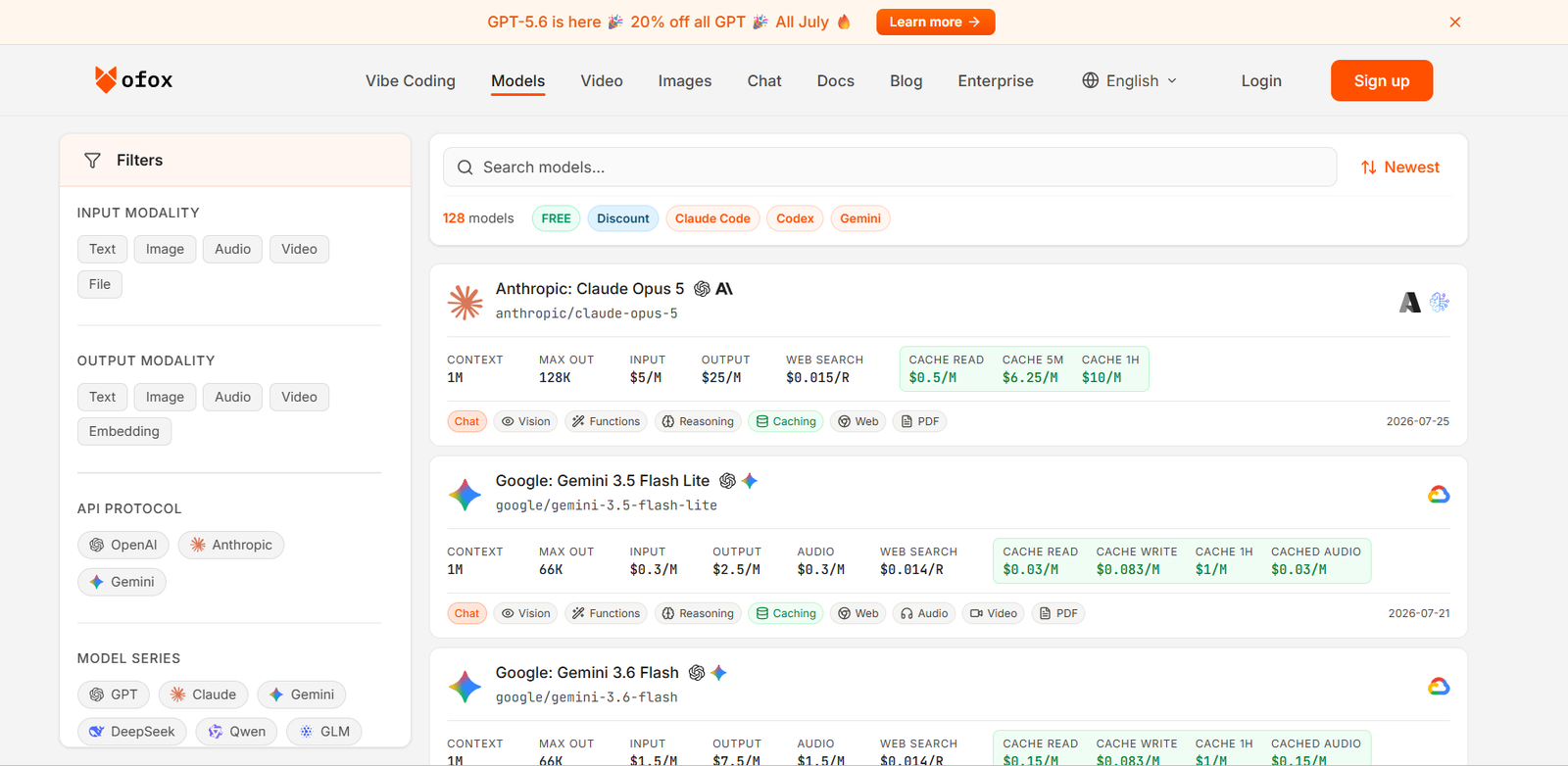This screenshot has height=766, width=1568.
Task: Click the Audio tag on Gemini 3.5 Flash Lite
Action: (x=924, y=613)
